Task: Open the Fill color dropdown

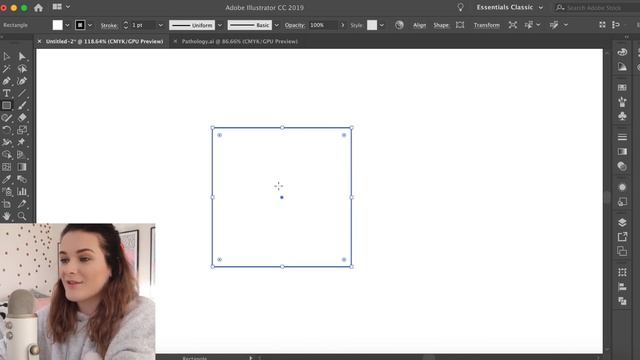Action: click(67, 25)
